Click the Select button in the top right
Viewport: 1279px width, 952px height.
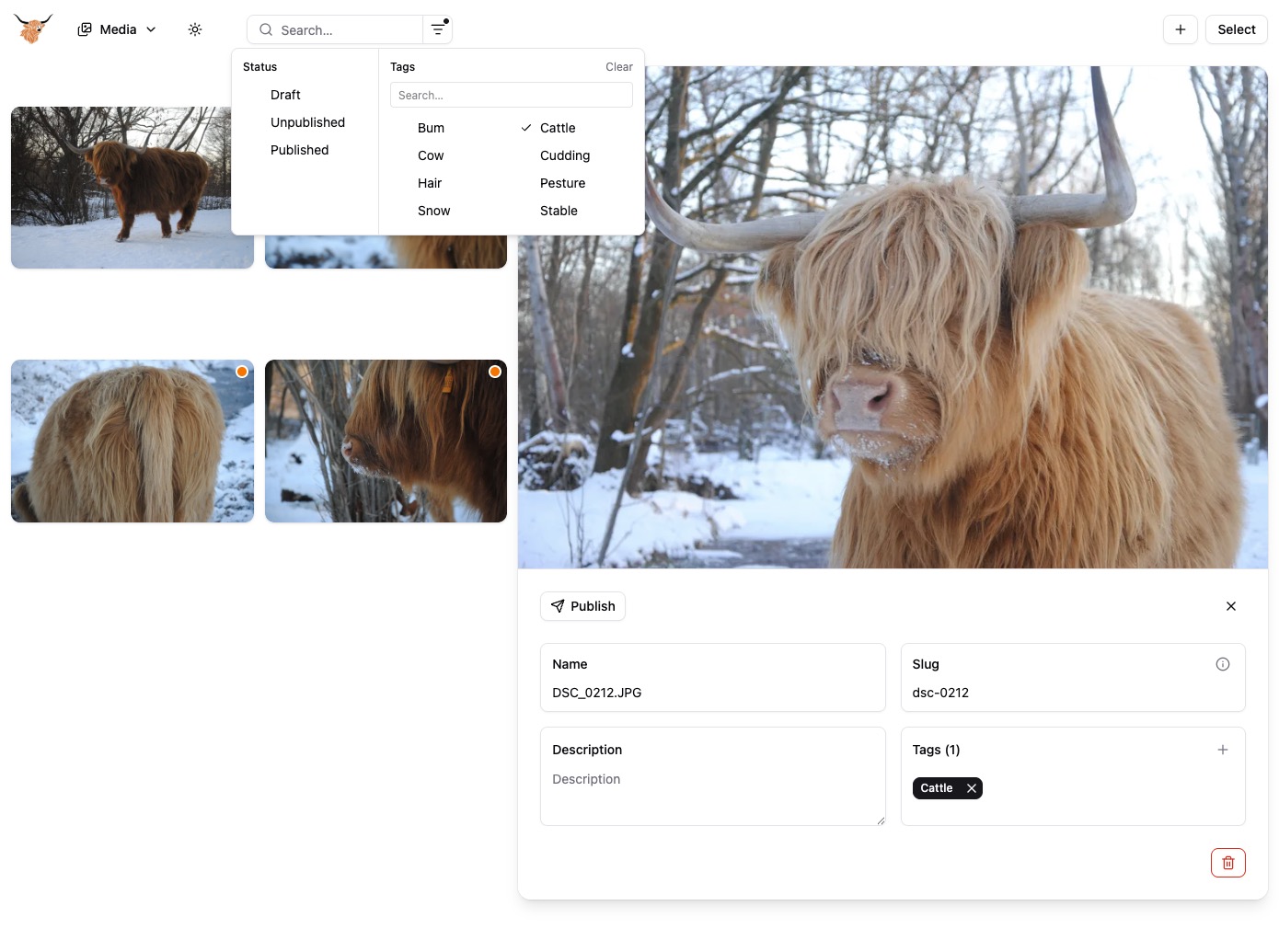pos(1236,29)
